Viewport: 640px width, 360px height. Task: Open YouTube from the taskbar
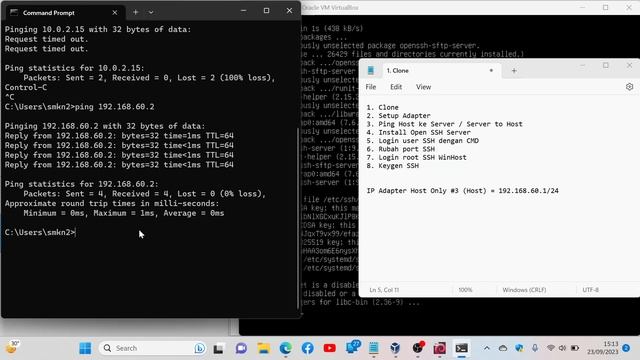tap(329, 349)
